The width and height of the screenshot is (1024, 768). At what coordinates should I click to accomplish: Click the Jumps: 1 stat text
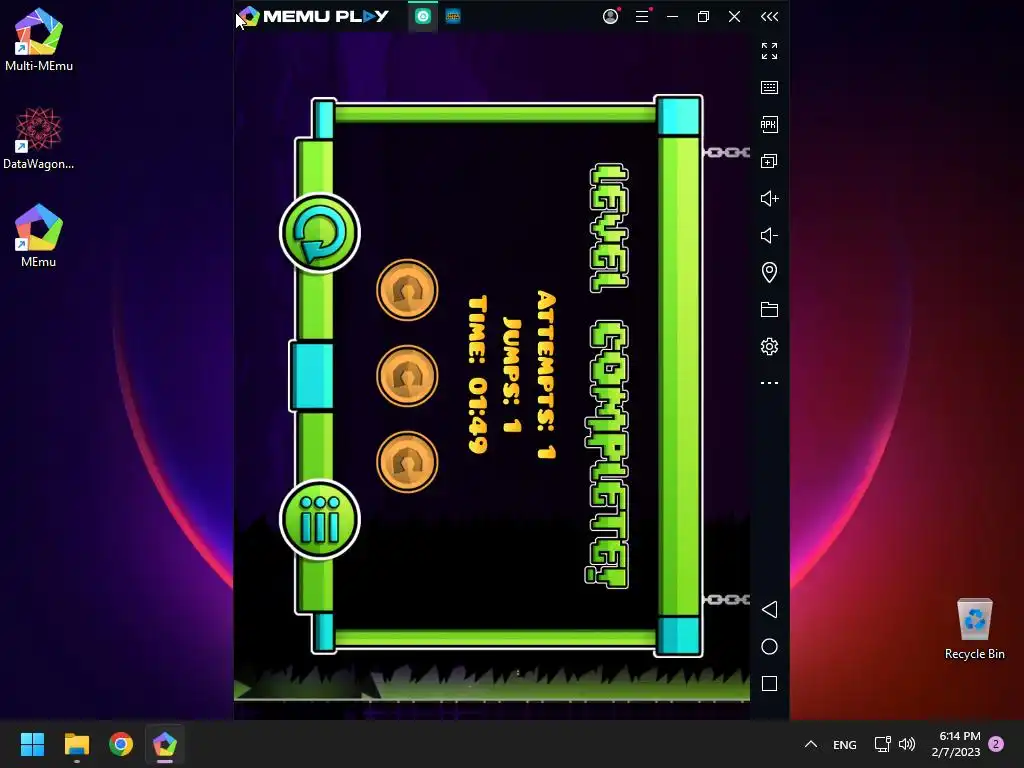coord(512,375)
